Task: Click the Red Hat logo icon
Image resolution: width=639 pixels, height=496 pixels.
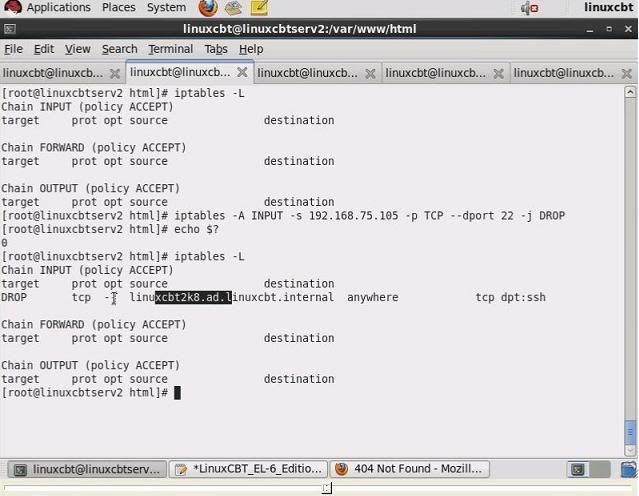Action: (x=13, y=7)
